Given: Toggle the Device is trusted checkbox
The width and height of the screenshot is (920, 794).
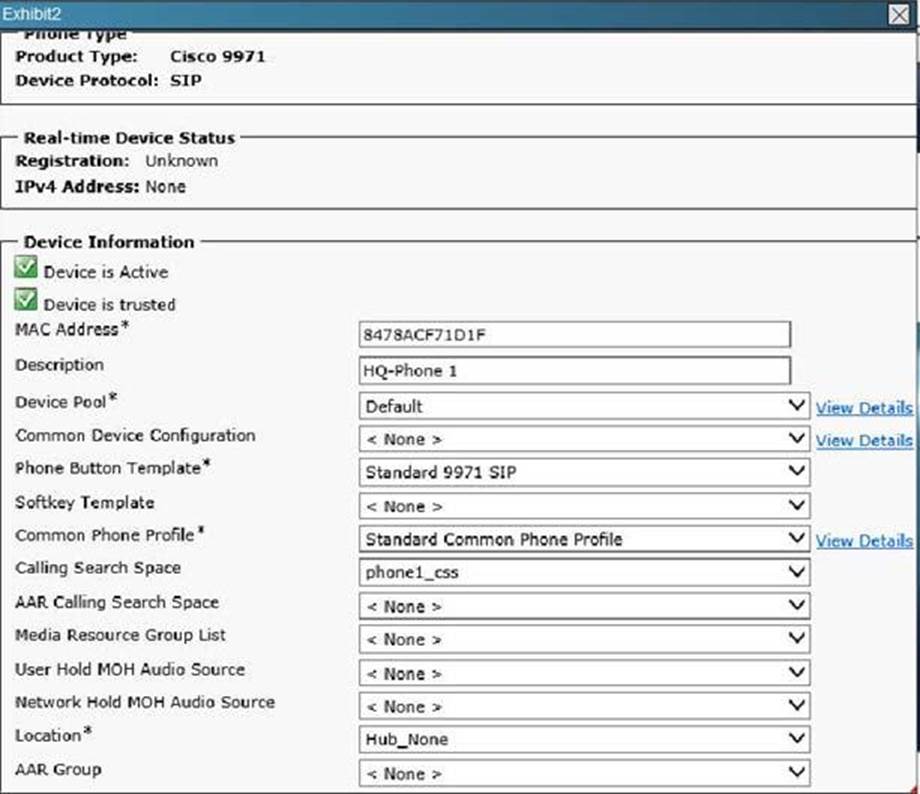Looking at the screenshot, I should tap(27, 301).
